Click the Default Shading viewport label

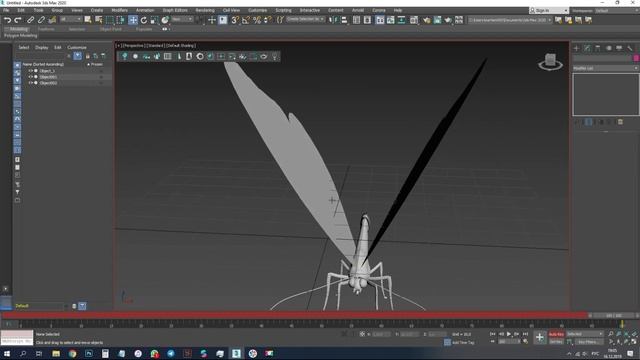tap(181, 46)
